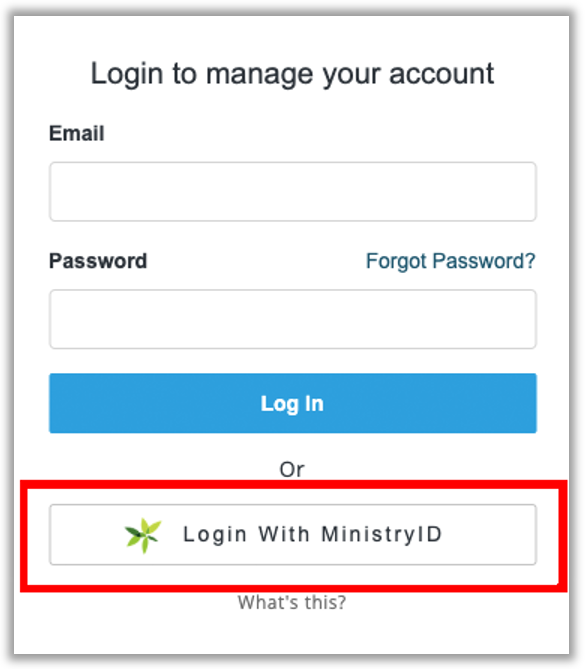Focus the Password input field
Image resolution: width=585 pixels, height=669 pixels.
(293, 319)
